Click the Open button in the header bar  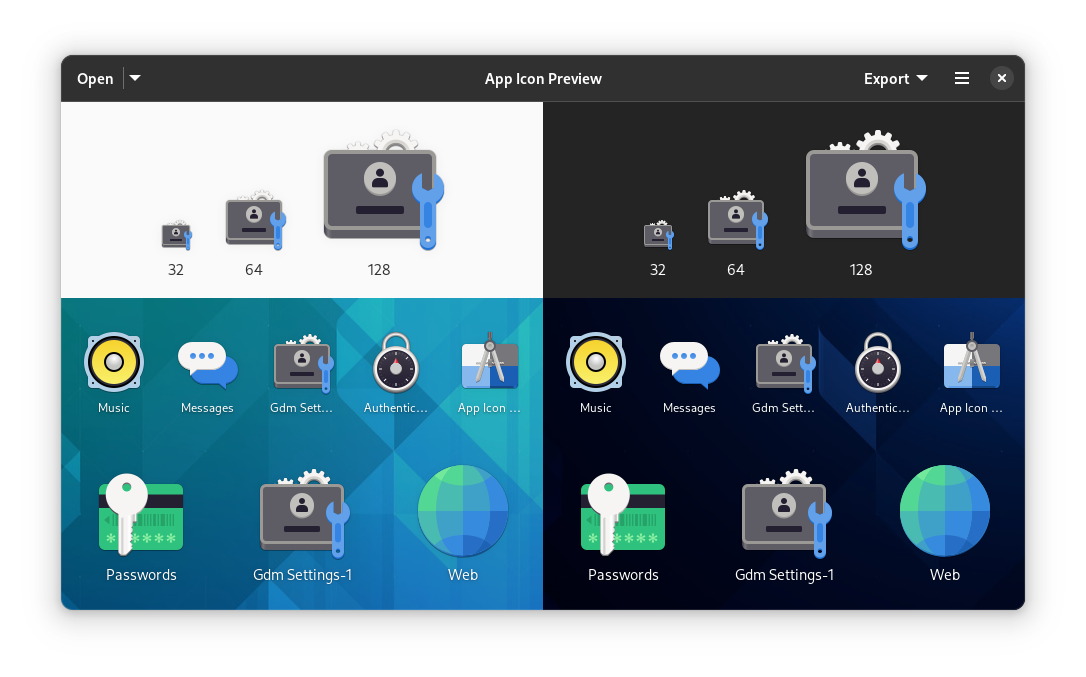[95, 78]
